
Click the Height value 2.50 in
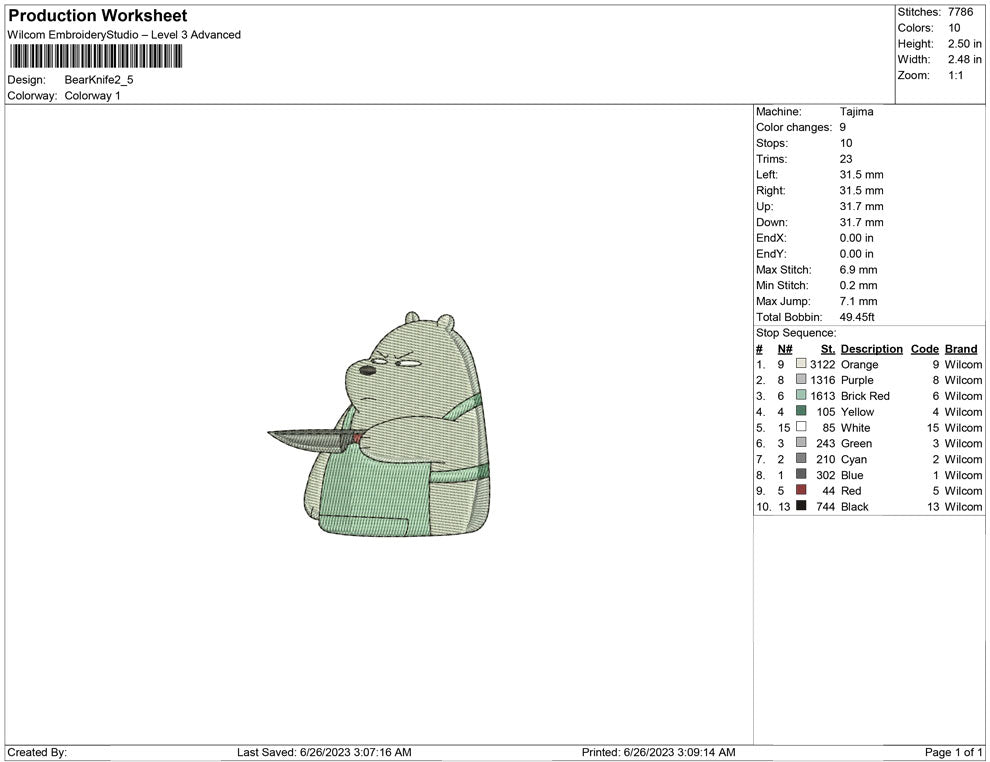point(964,44)
